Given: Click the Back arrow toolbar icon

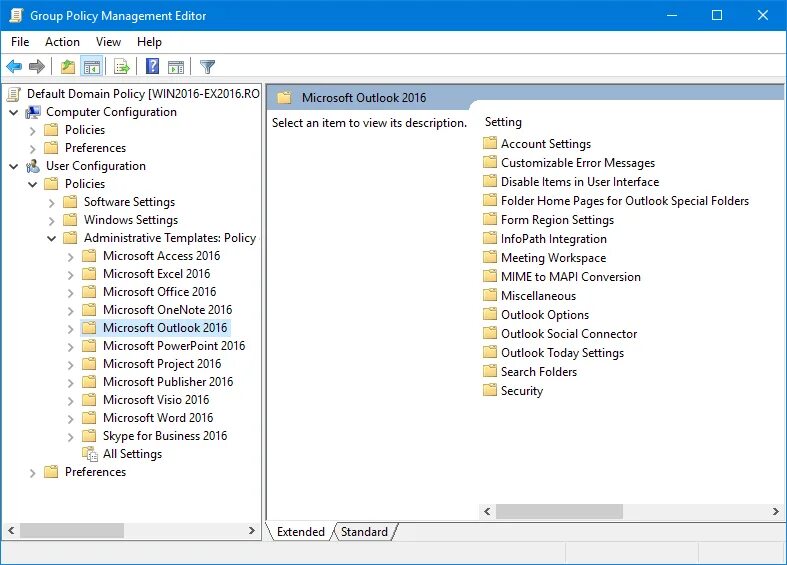Looking at the screenshot, I should [14, 66].
